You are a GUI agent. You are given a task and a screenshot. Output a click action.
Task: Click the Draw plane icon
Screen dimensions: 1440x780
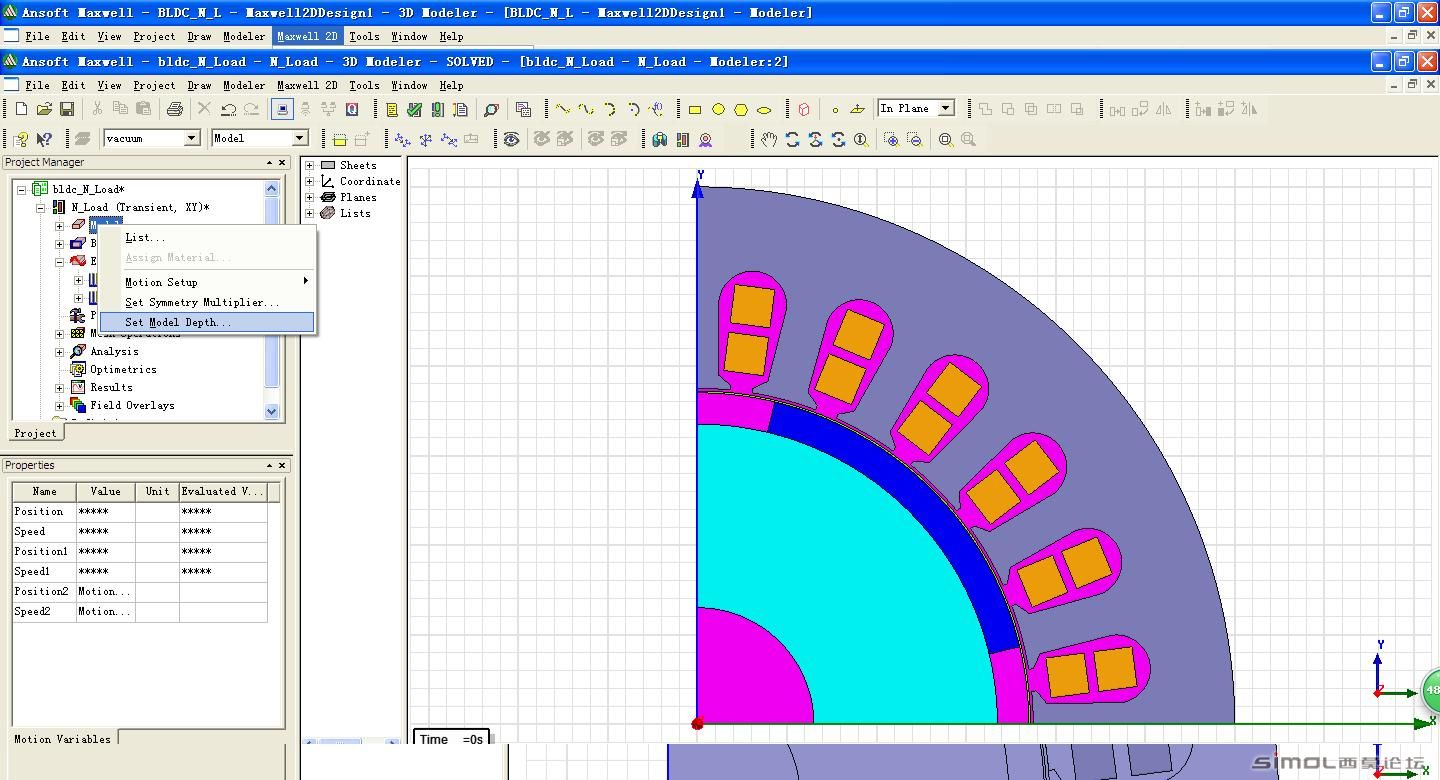[x=858, y=110]
